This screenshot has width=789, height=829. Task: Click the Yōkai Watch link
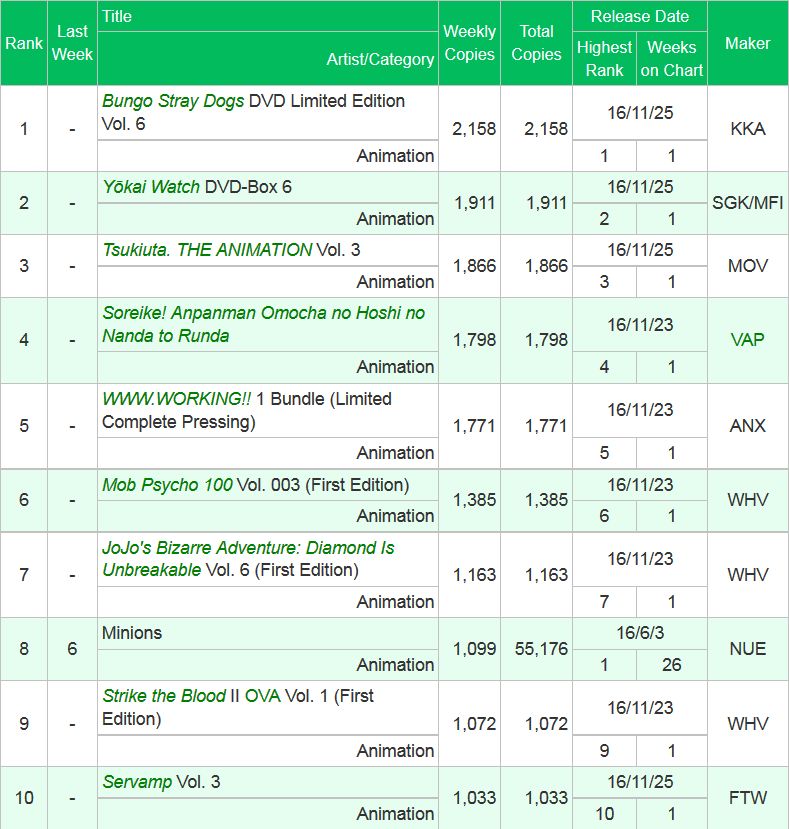(151, 188)
